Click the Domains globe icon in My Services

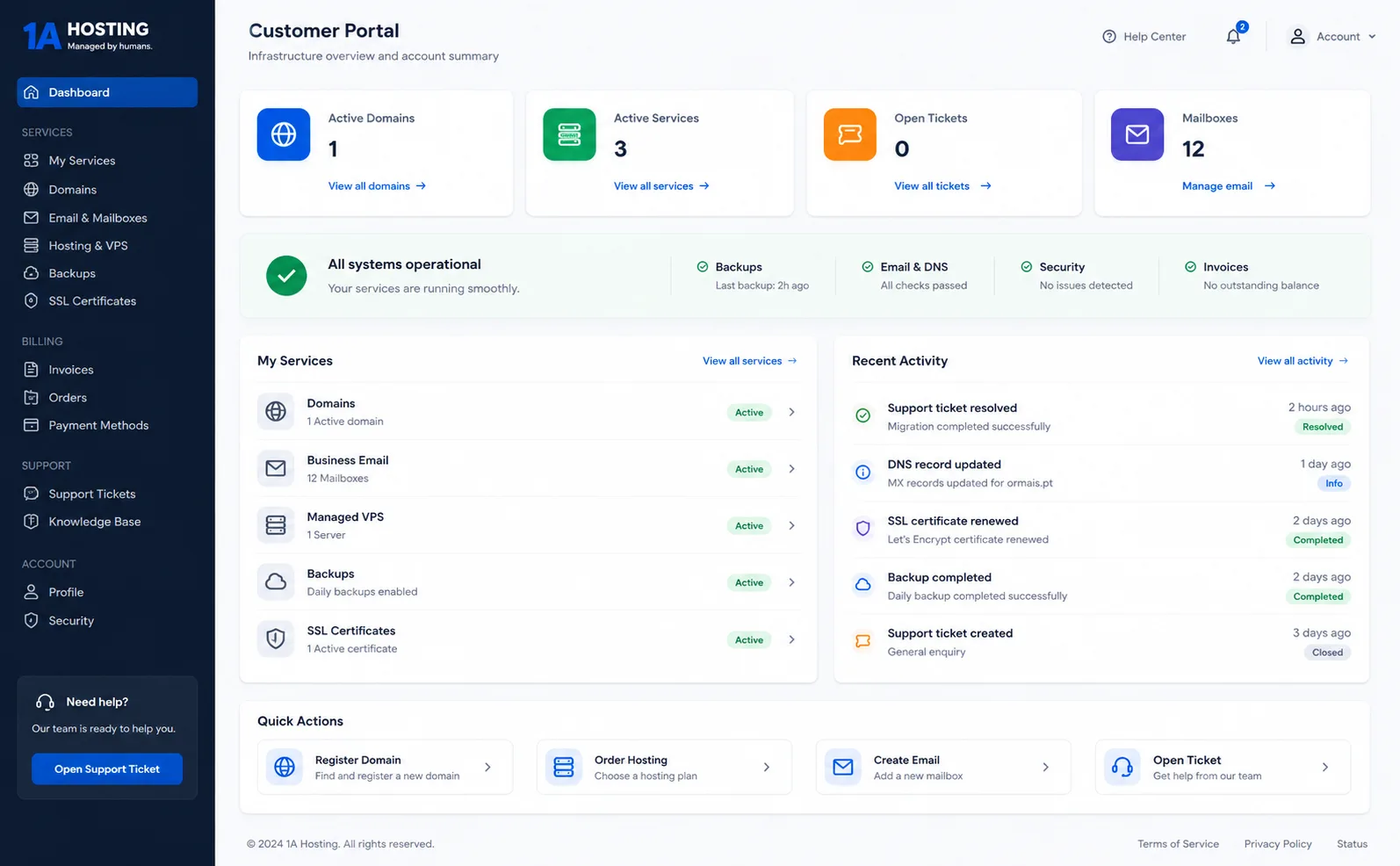[276, 411]
